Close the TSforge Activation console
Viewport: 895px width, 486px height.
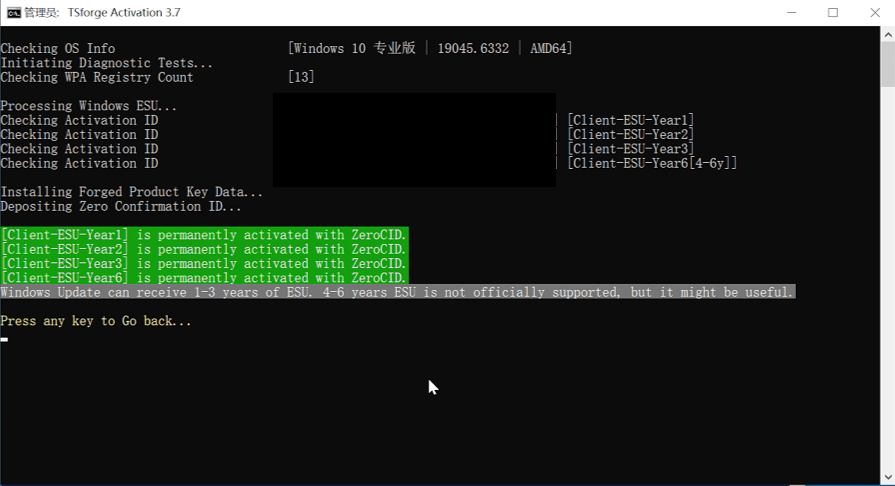click(874, 13)
